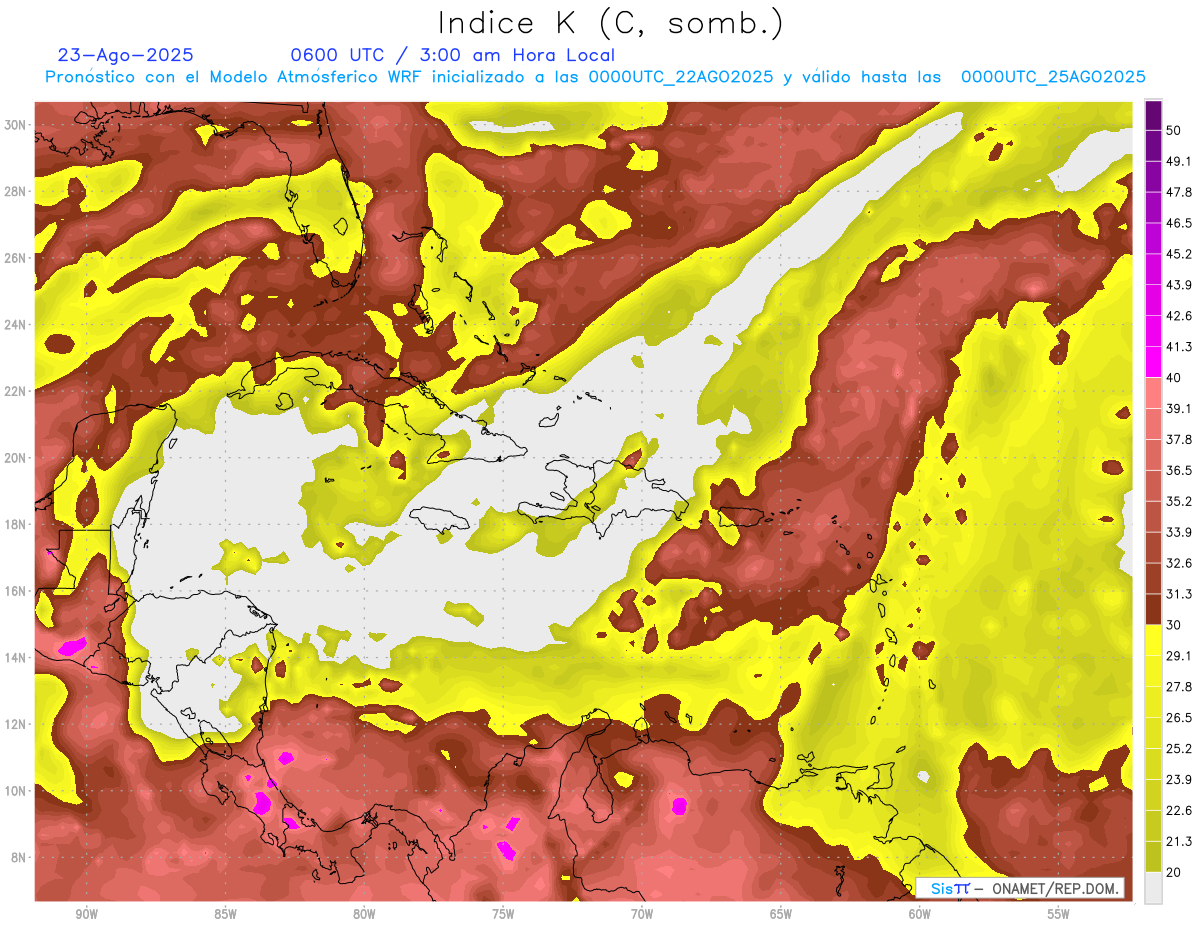Click the 60W longitude label
1200x927 pixels.
tap(920, 915)
